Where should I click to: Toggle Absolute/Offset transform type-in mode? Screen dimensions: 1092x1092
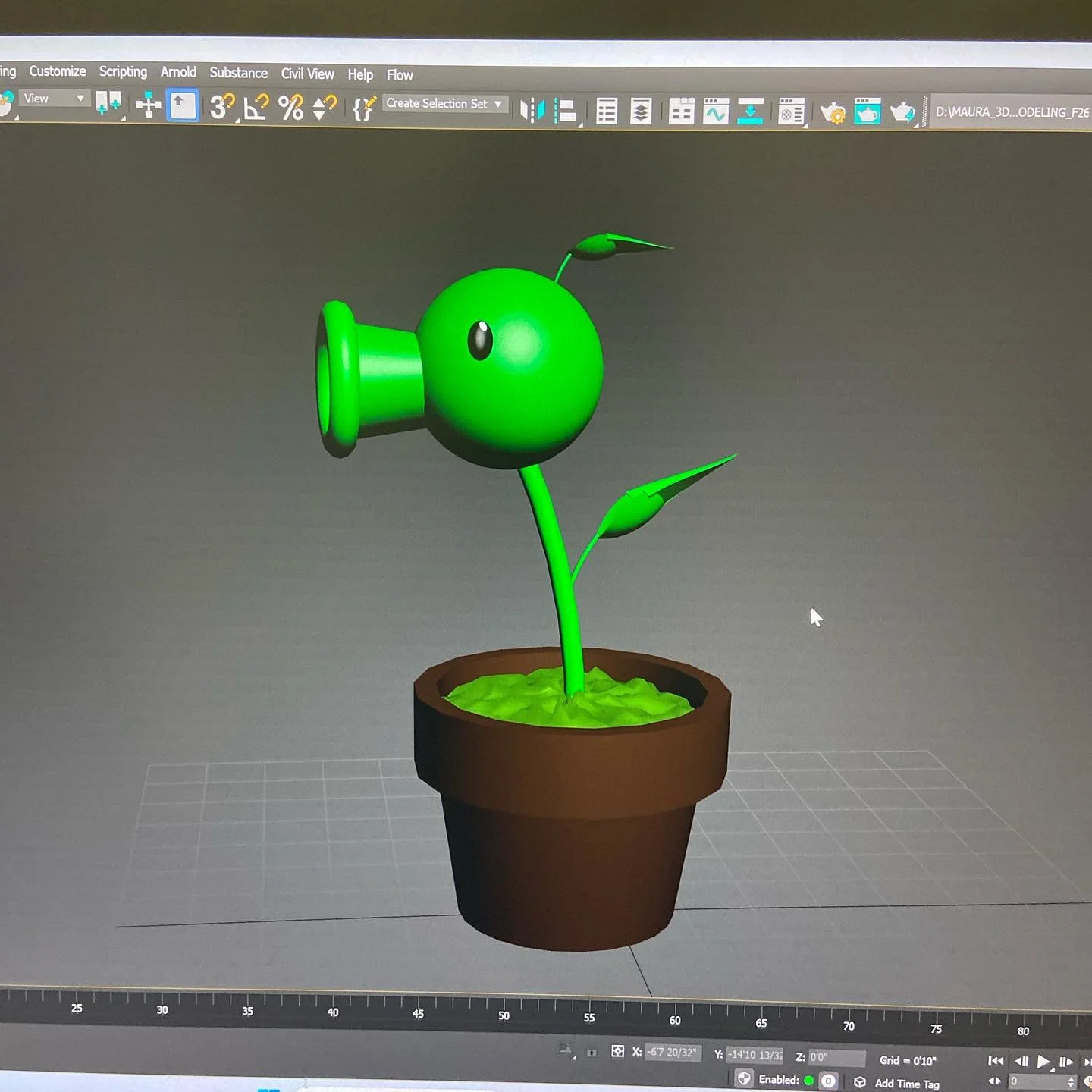tap(618, 1051)
